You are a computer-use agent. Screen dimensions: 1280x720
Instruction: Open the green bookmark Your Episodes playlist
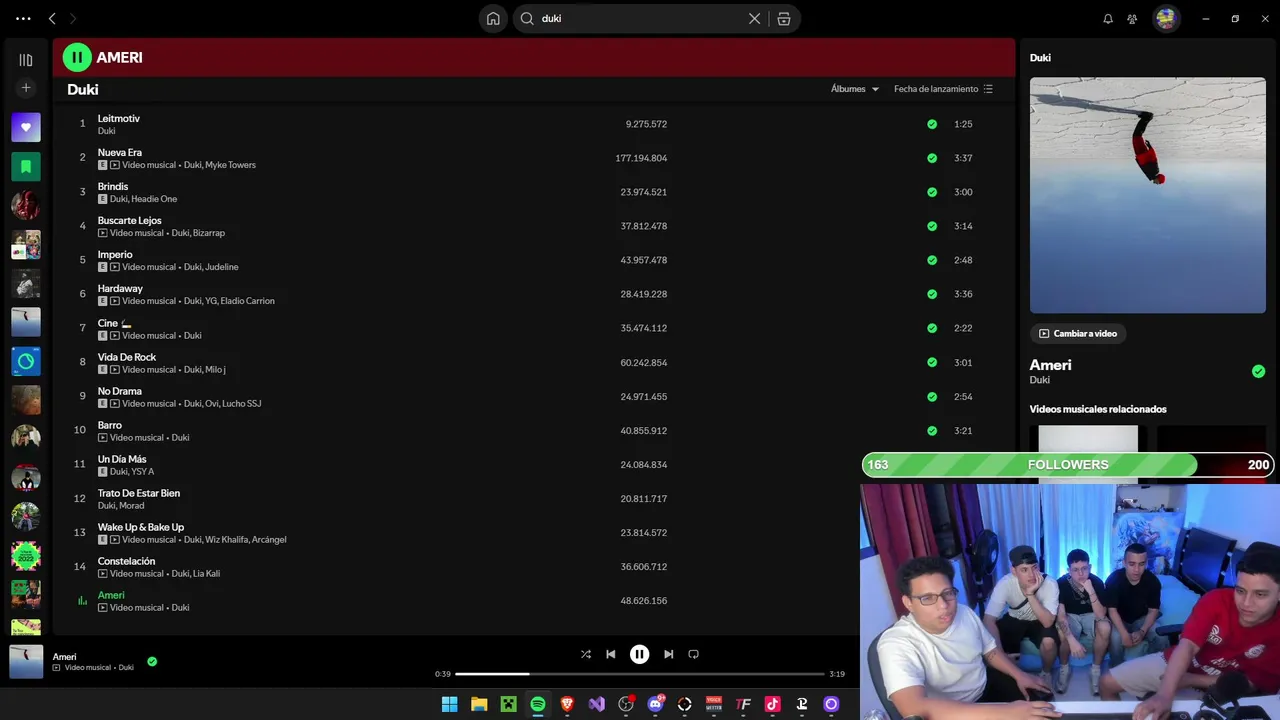(x=26, y=166)
